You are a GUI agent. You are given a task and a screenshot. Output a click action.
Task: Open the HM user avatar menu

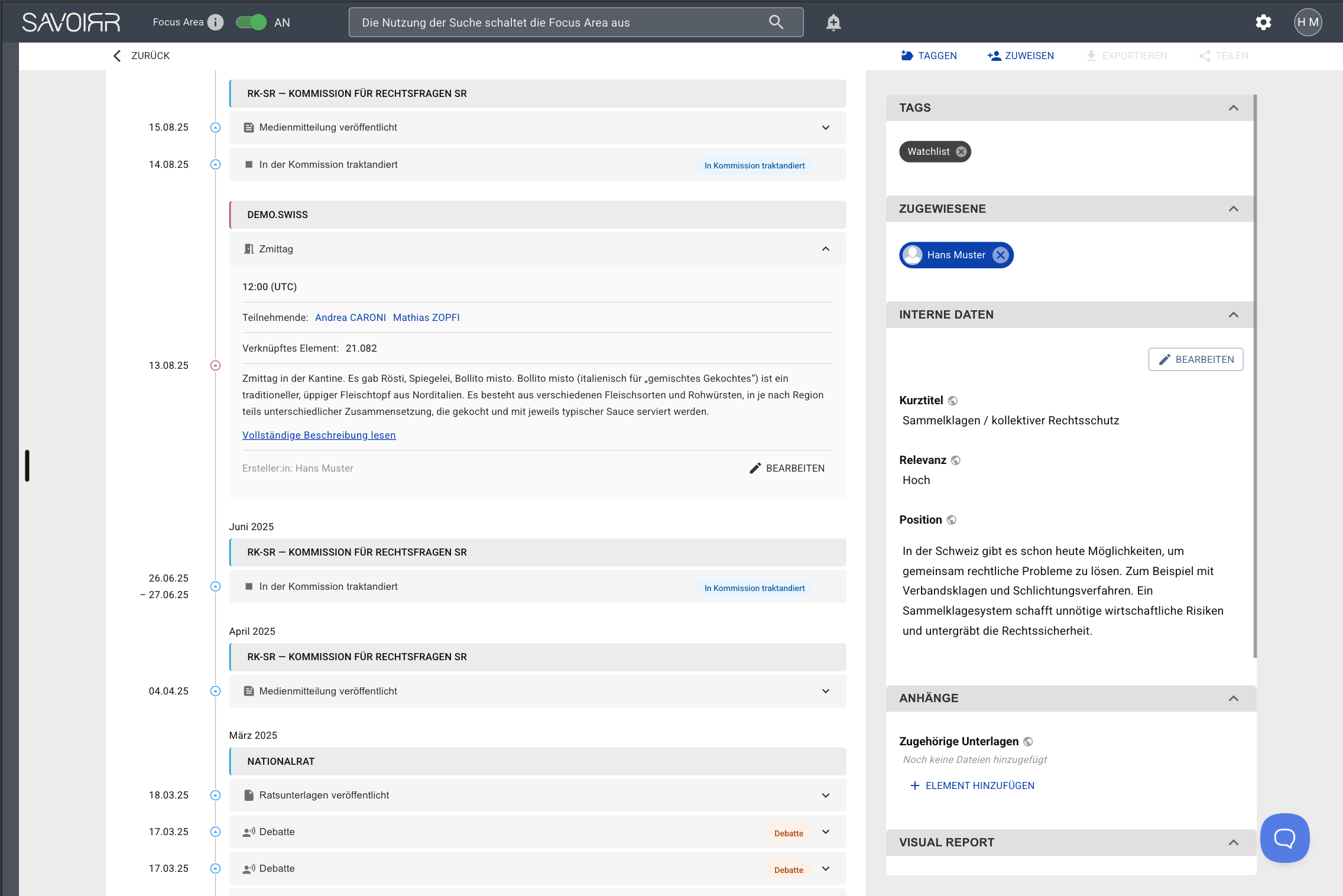1308,22
